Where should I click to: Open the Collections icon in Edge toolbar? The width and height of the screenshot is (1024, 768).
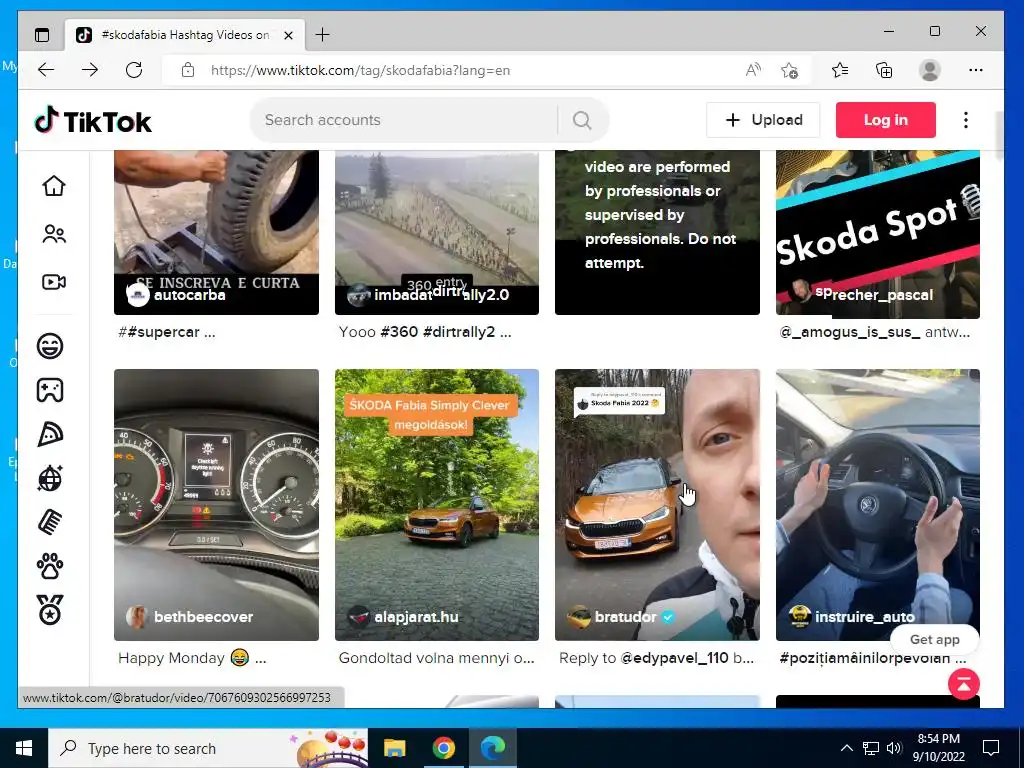(x=884, y=70)
